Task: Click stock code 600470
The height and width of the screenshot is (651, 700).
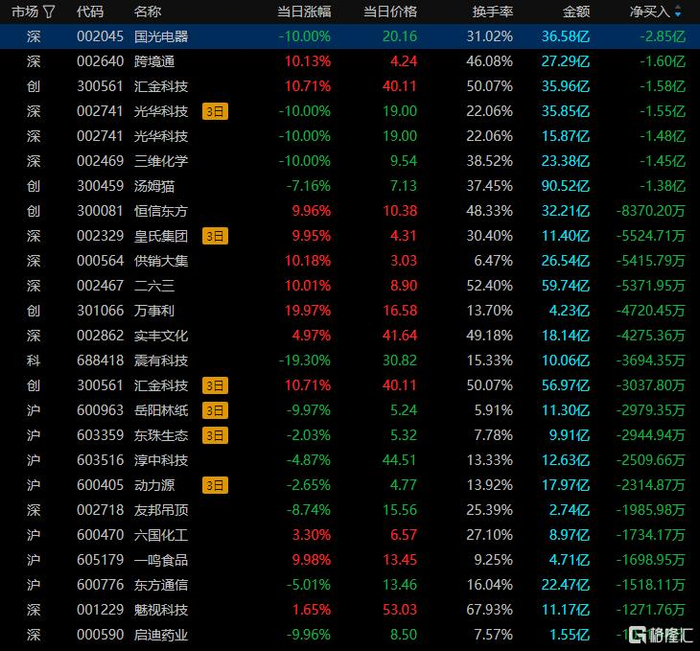Action: (100, 535)
